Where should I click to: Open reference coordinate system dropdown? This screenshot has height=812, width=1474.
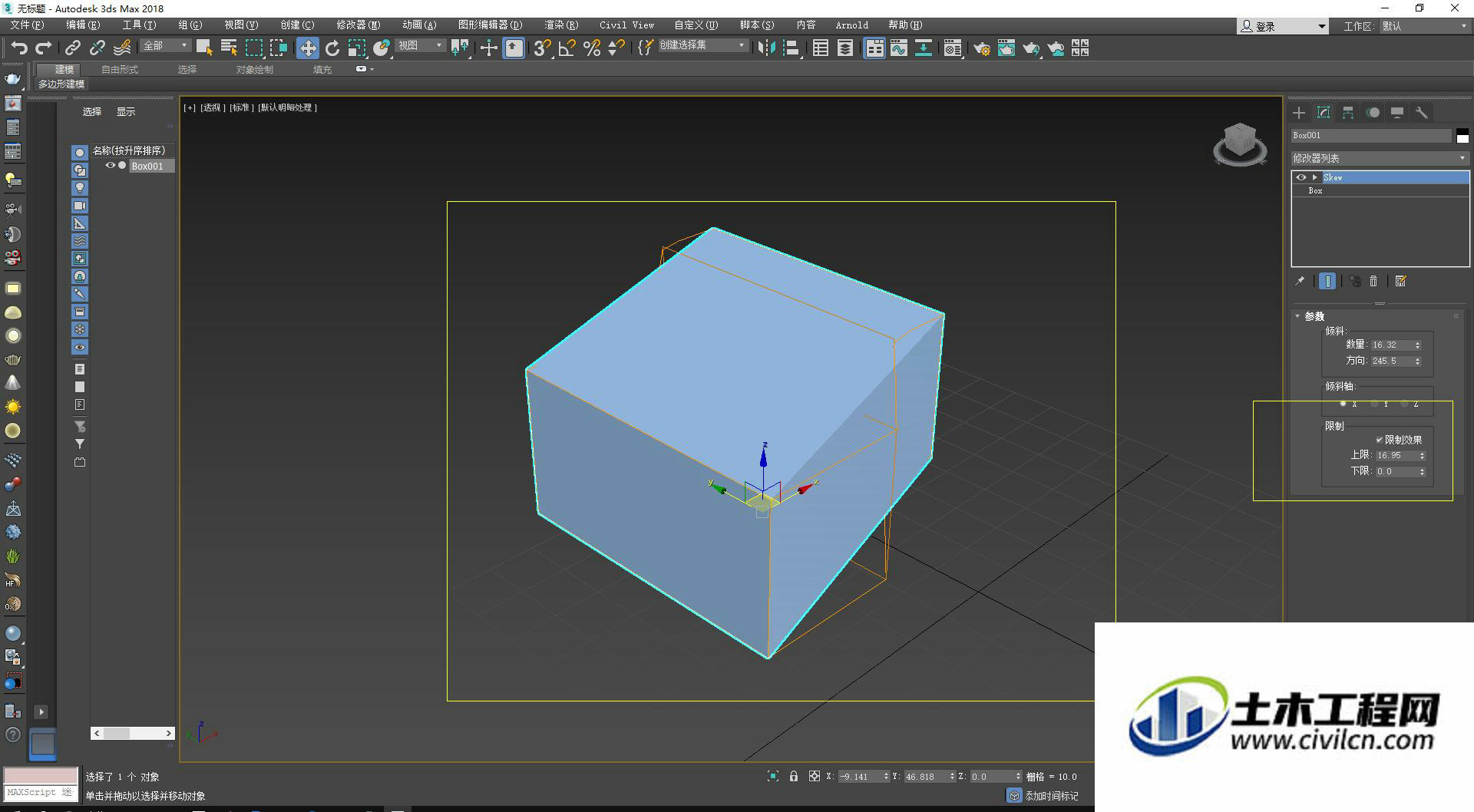[421, 46]
